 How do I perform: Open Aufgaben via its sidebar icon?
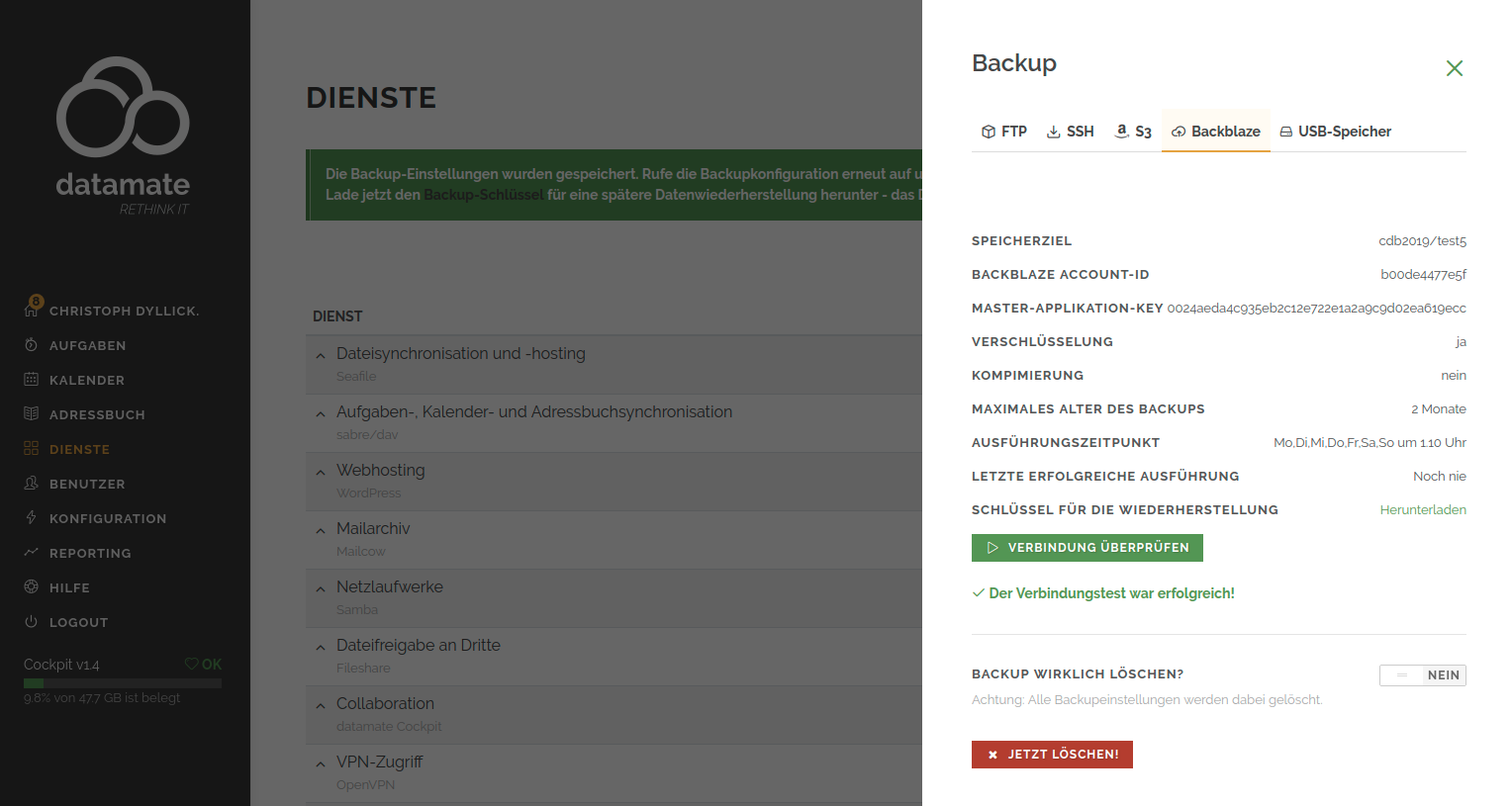click(31, 345)
